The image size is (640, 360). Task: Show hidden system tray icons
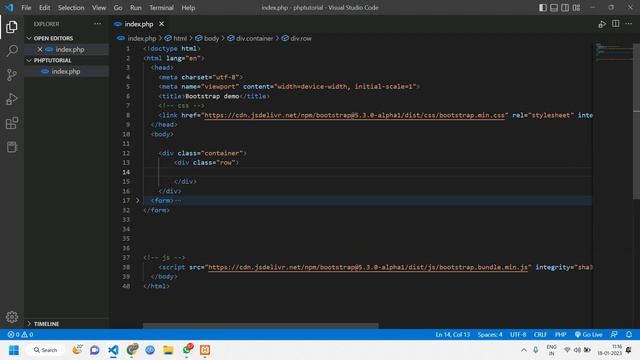524,350
